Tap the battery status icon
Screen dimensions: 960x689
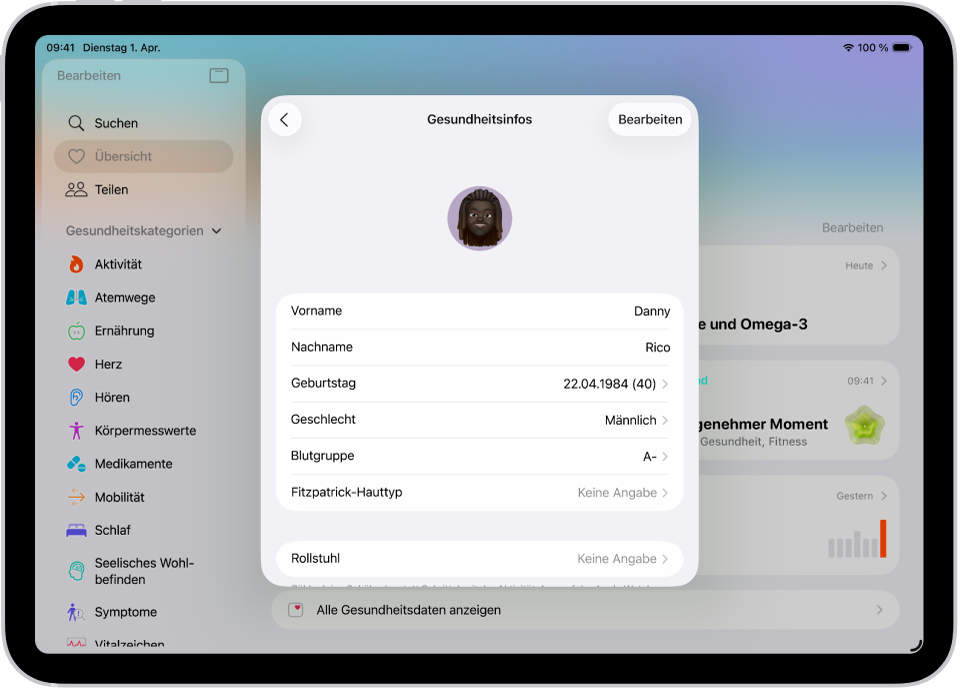click(902, 47)
